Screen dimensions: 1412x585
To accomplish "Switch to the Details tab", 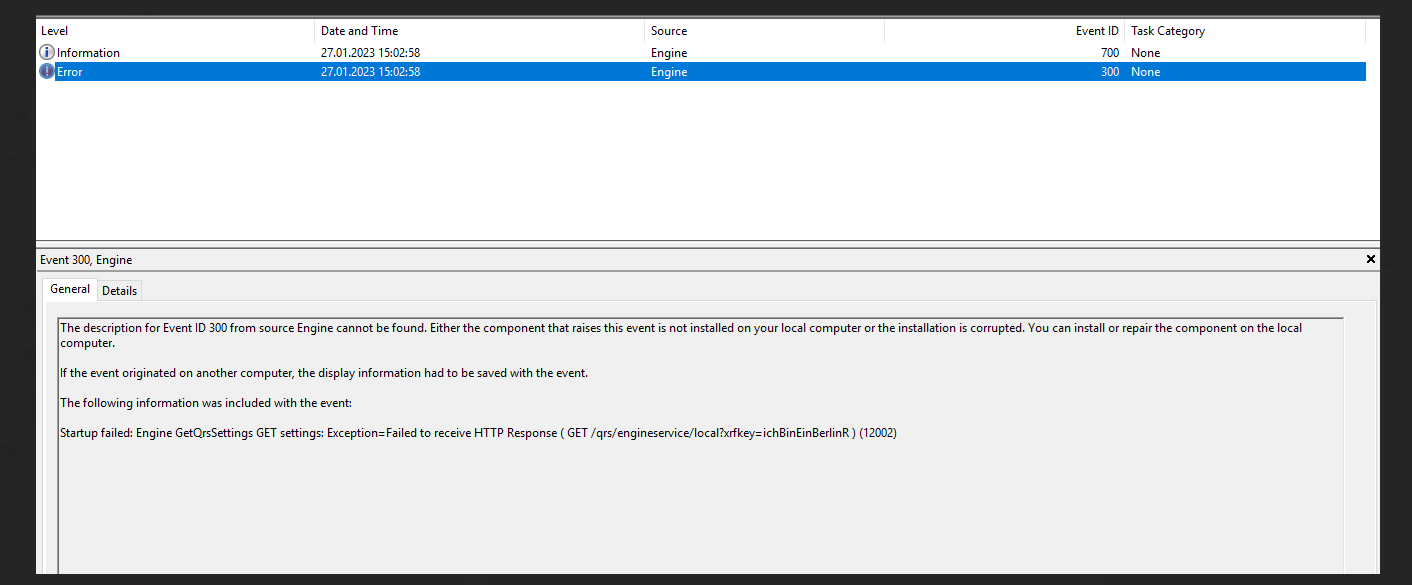I will [119, 290].
